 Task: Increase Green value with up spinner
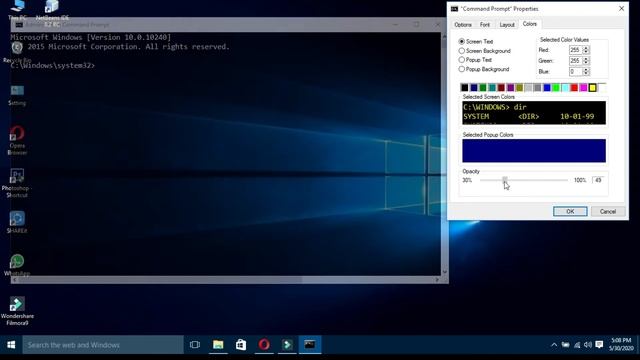(x=586, y=58)
